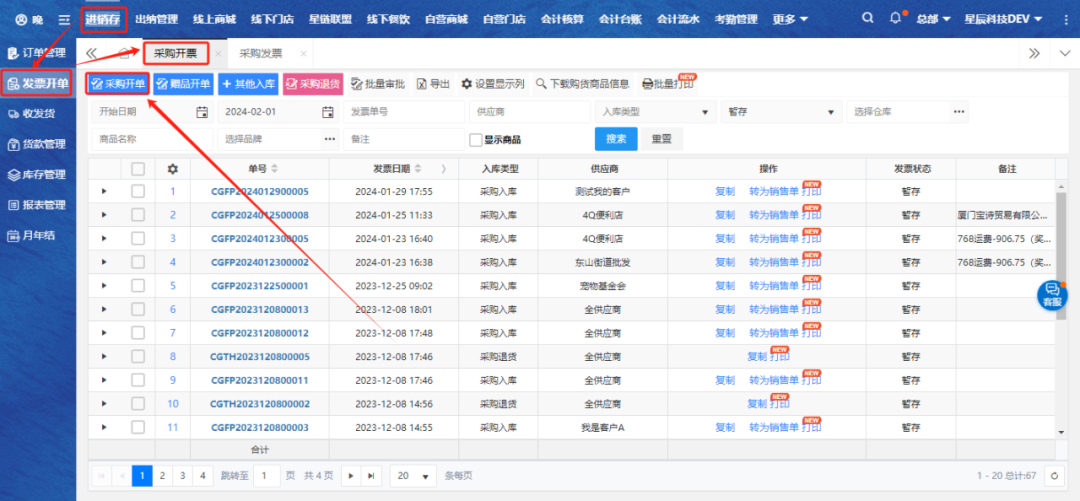Open calendar icon in 开始日期 field
The width and height of the screenshot is (1080, 501).
coord(202,112)
